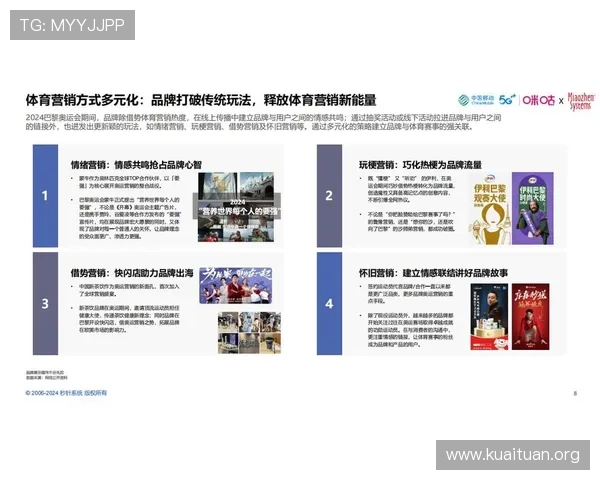Click bullet starting 中国新茶饮作为奥运营销的新面孔

coord(126,290)
